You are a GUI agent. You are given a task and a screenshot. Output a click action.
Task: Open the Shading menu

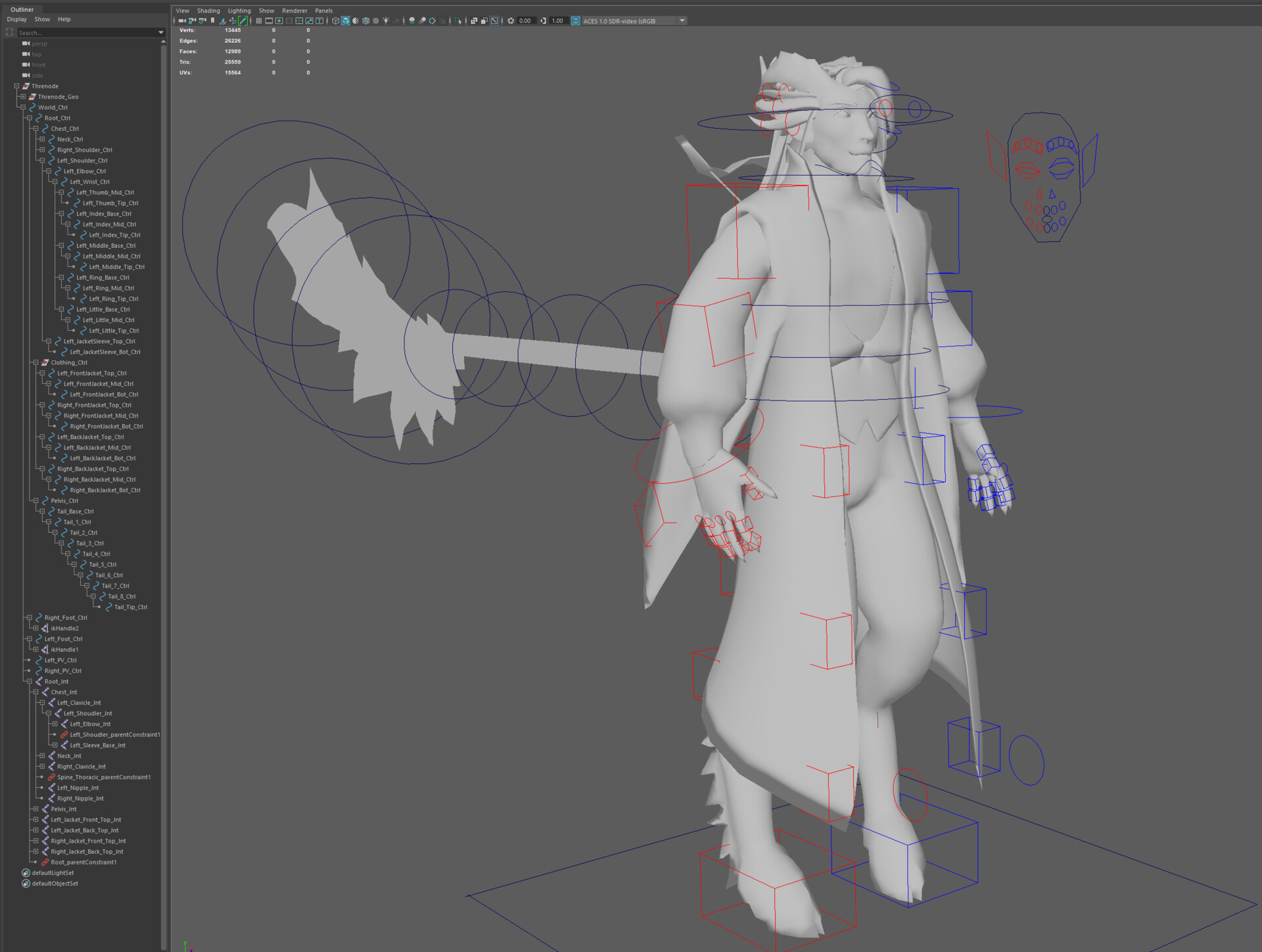pyautogui.click(x=208, y=11)
